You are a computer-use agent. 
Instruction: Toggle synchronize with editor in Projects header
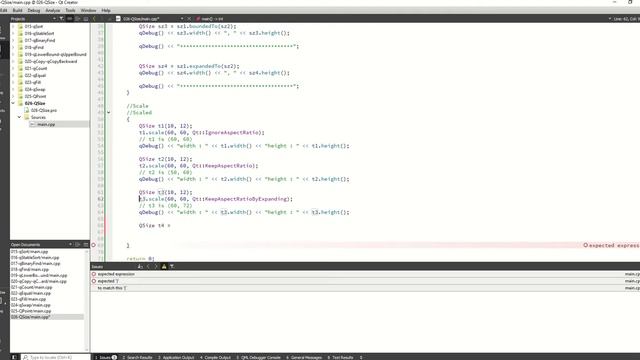click(x=69, y=19)
